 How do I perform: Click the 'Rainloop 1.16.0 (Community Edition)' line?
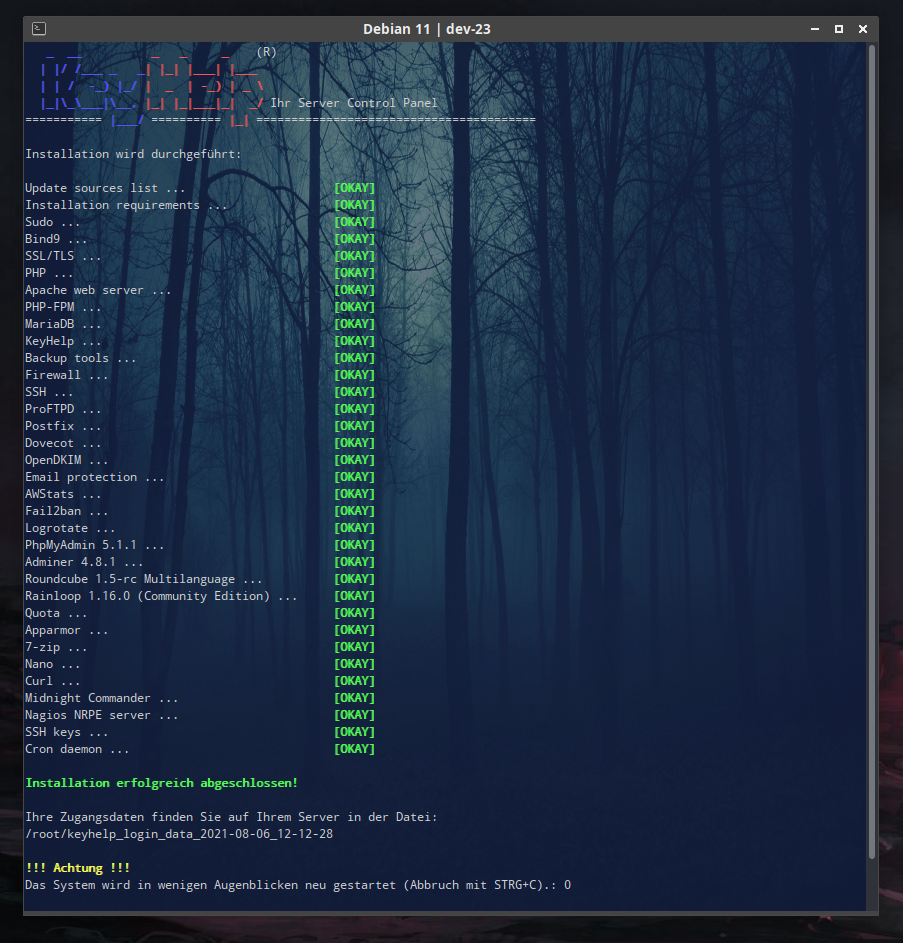coord(161,596)
